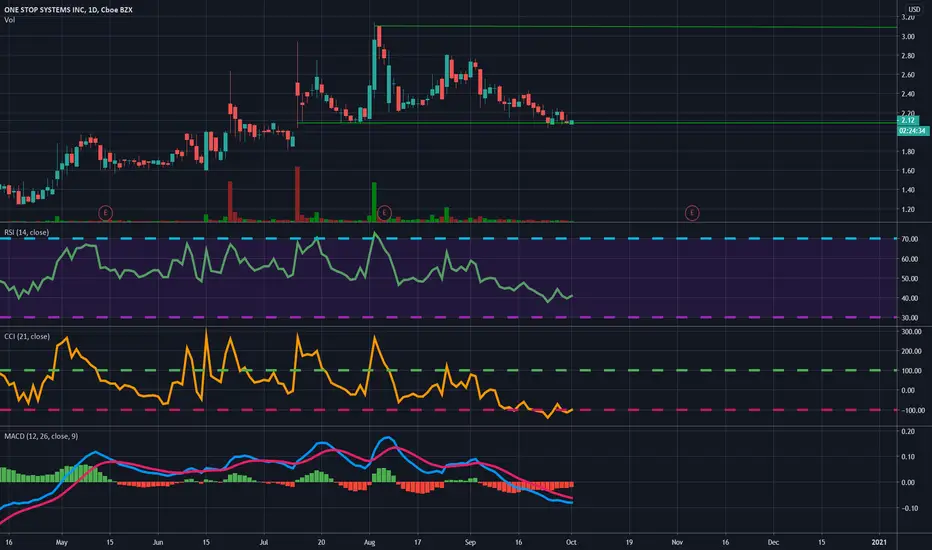Select the RSI (14, close) indicator label

click(x=27, y=232)
